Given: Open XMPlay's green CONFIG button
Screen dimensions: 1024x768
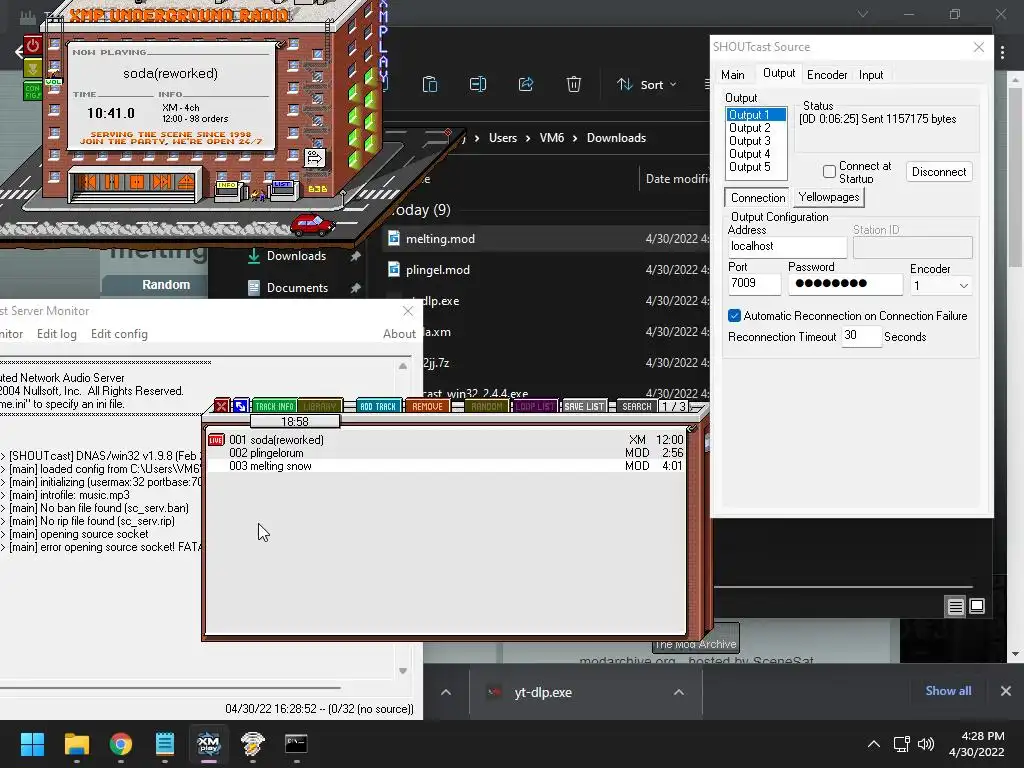Looking at the screenshot, I should click(33, 91).
